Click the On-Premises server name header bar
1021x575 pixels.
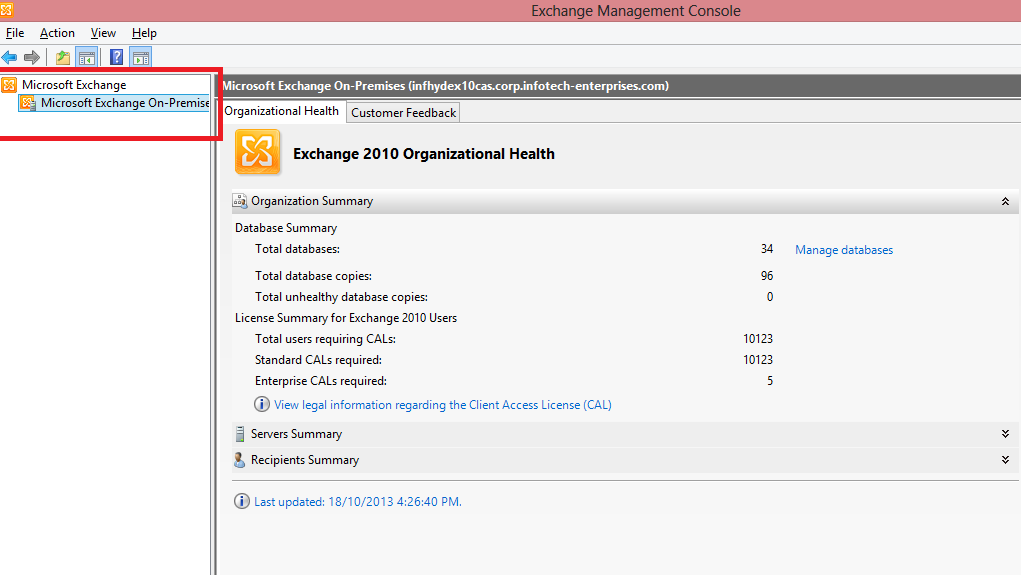(x=620, y=86)
